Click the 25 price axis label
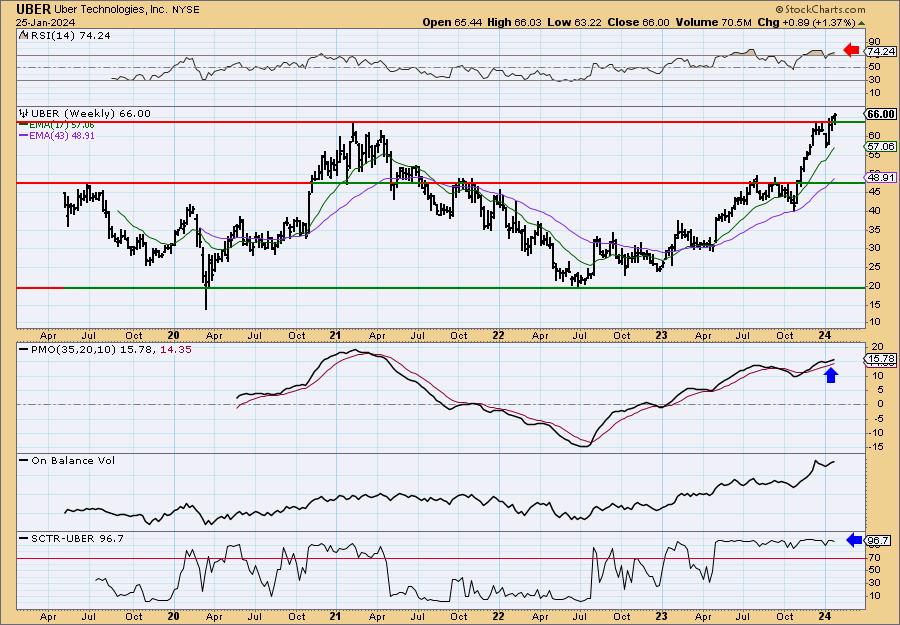 pos(874,267)
